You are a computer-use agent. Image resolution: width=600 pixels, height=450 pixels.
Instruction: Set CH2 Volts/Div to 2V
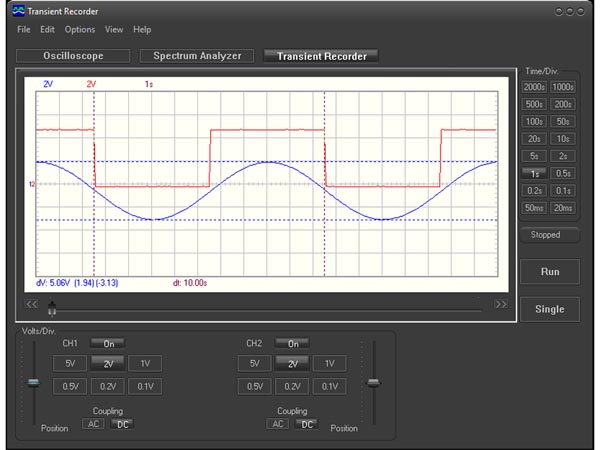(292, 363)
